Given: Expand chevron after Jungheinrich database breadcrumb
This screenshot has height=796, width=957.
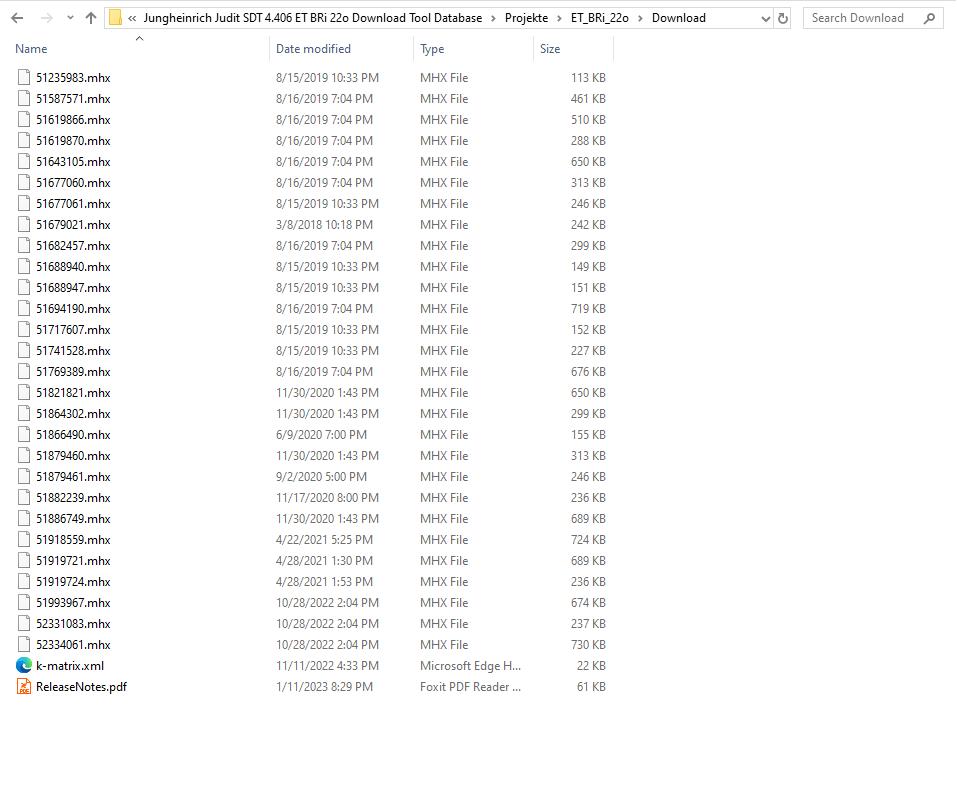Looking at the screenshot, I should point(493,18).
